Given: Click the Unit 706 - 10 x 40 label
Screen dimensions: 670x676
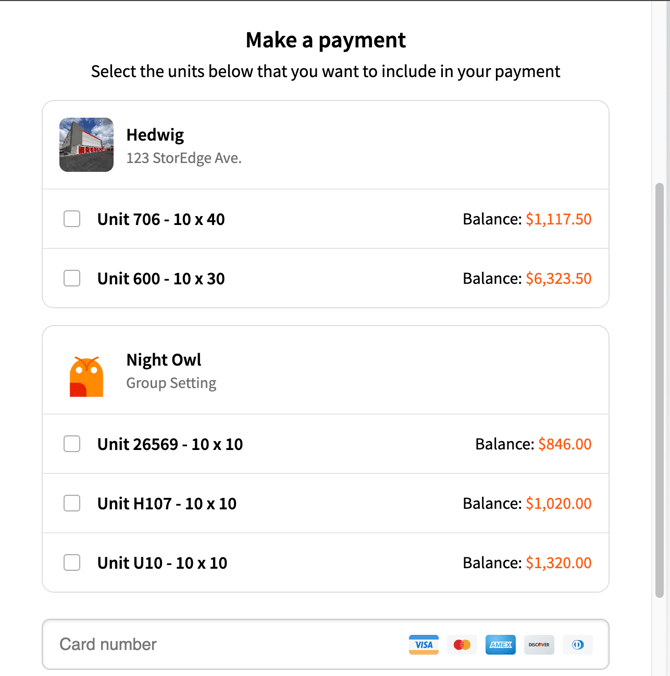Looking at the screenshot, I should pyautogui.click(x=161, y=219).
